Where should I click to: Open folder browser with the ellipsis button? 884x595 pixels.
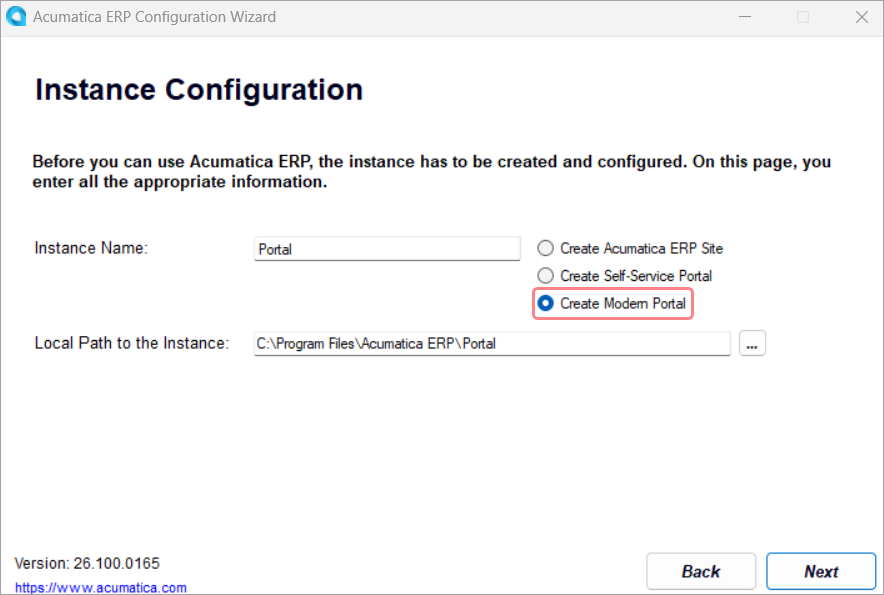[x=752, y=343]
